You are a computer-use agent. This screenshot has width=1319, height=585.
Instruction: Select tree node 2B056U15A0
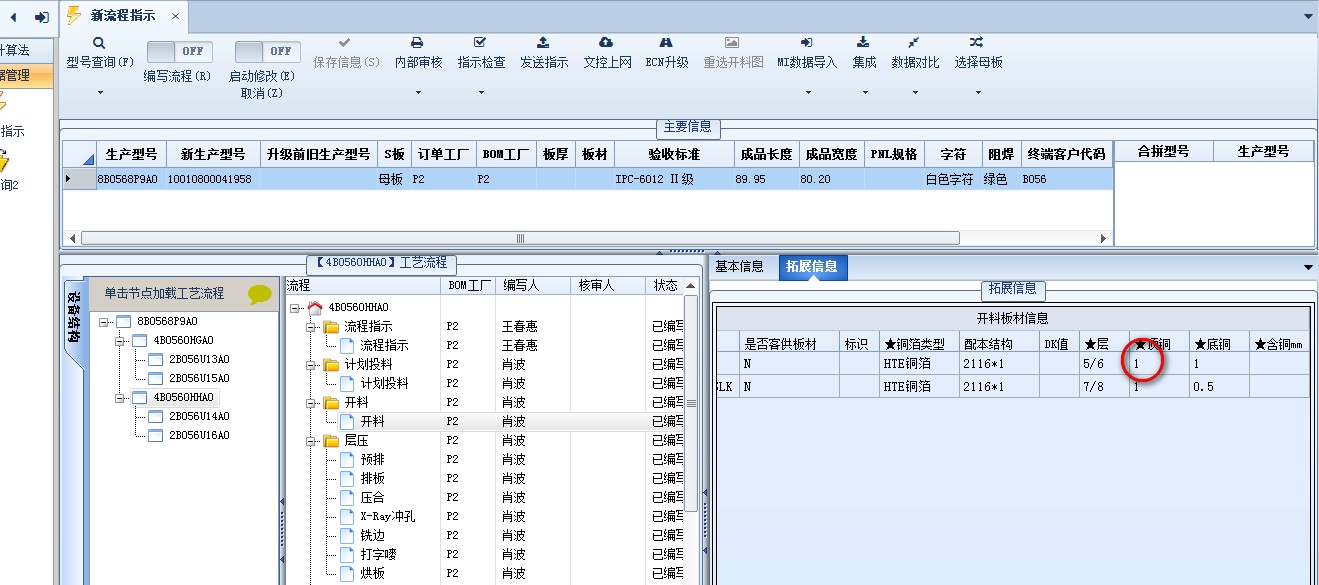pyautogui.click(x=199, y=378)
